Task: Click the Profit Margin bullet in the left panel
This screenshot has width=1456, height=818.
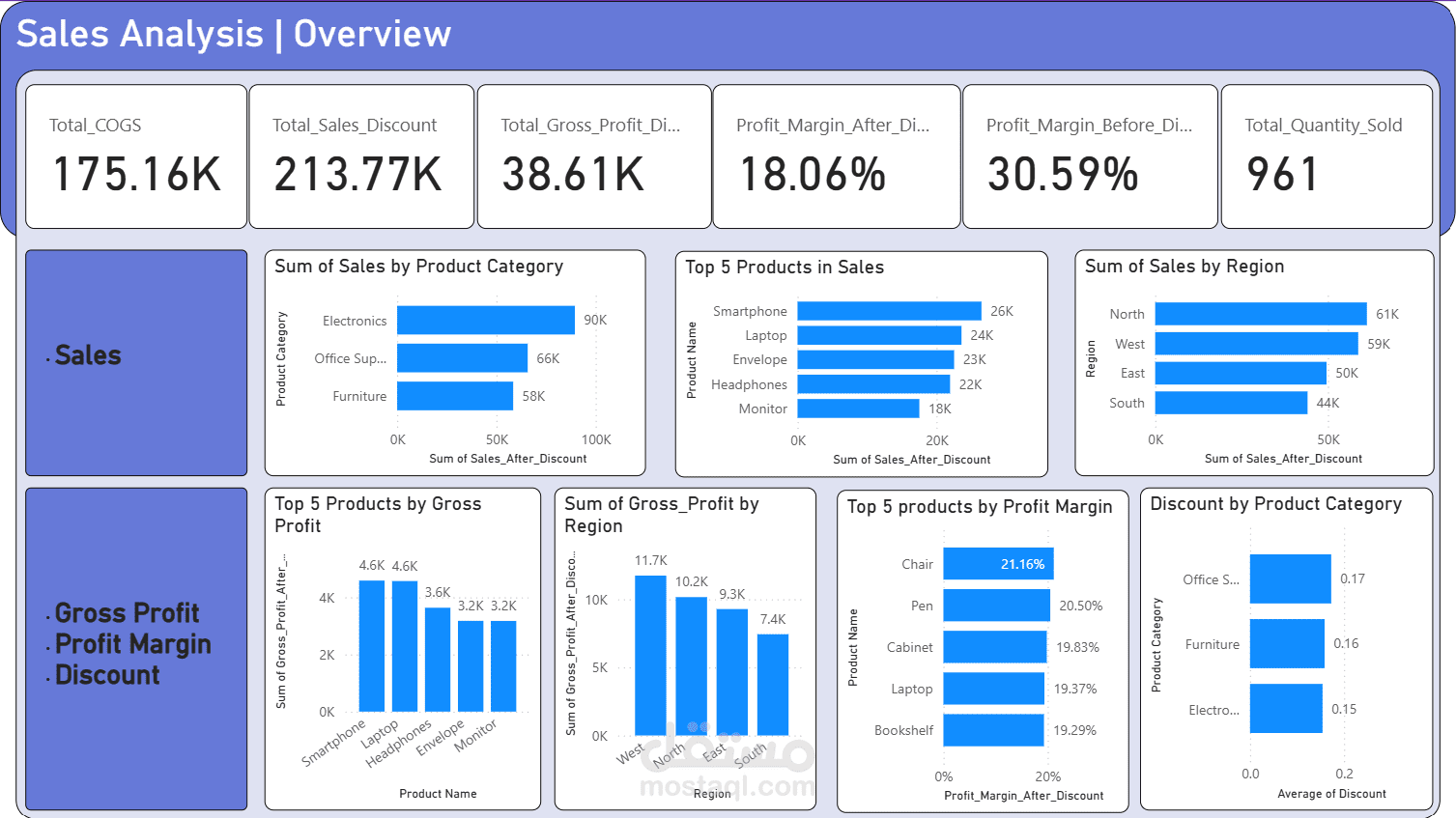Action: pos(132,644)
